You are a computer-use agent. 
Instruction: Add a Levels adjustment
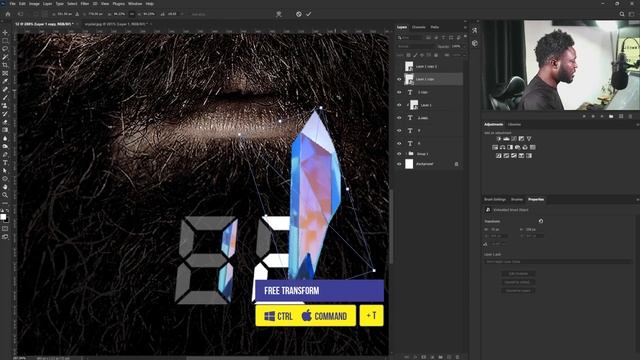[506, 139]
